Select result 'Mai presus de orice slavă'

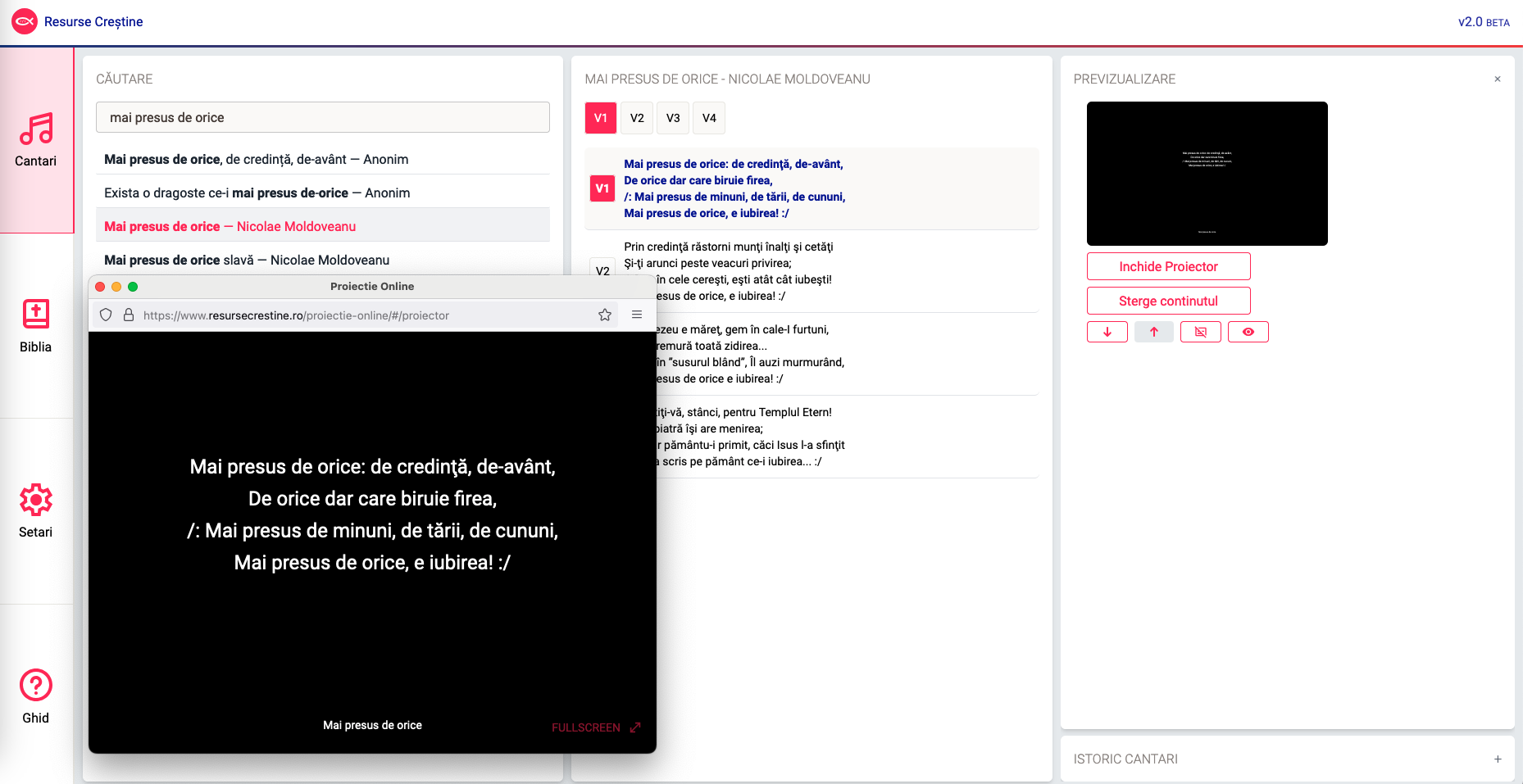pyautogui.click(x=323, y=260)
